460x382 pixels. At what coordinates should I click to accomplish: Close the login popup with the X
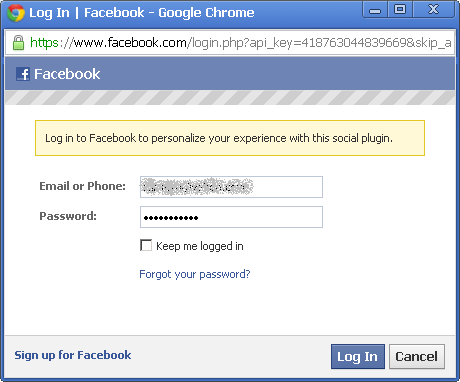point(433,10)
